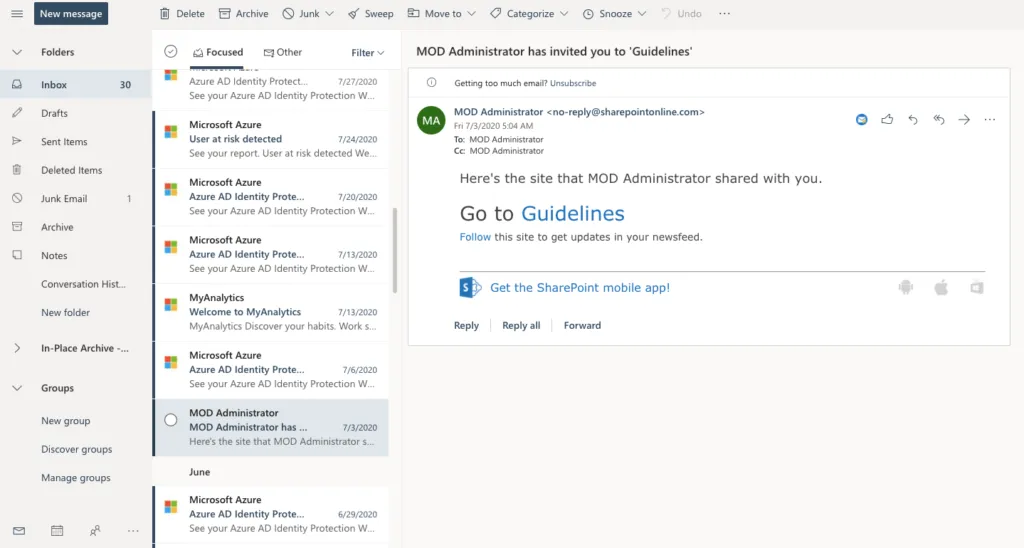Image resolution: width=1024 pixels, height=548 pixels.
Task: Click the Archive box icon in toolbar
Action: pos(225,14)
